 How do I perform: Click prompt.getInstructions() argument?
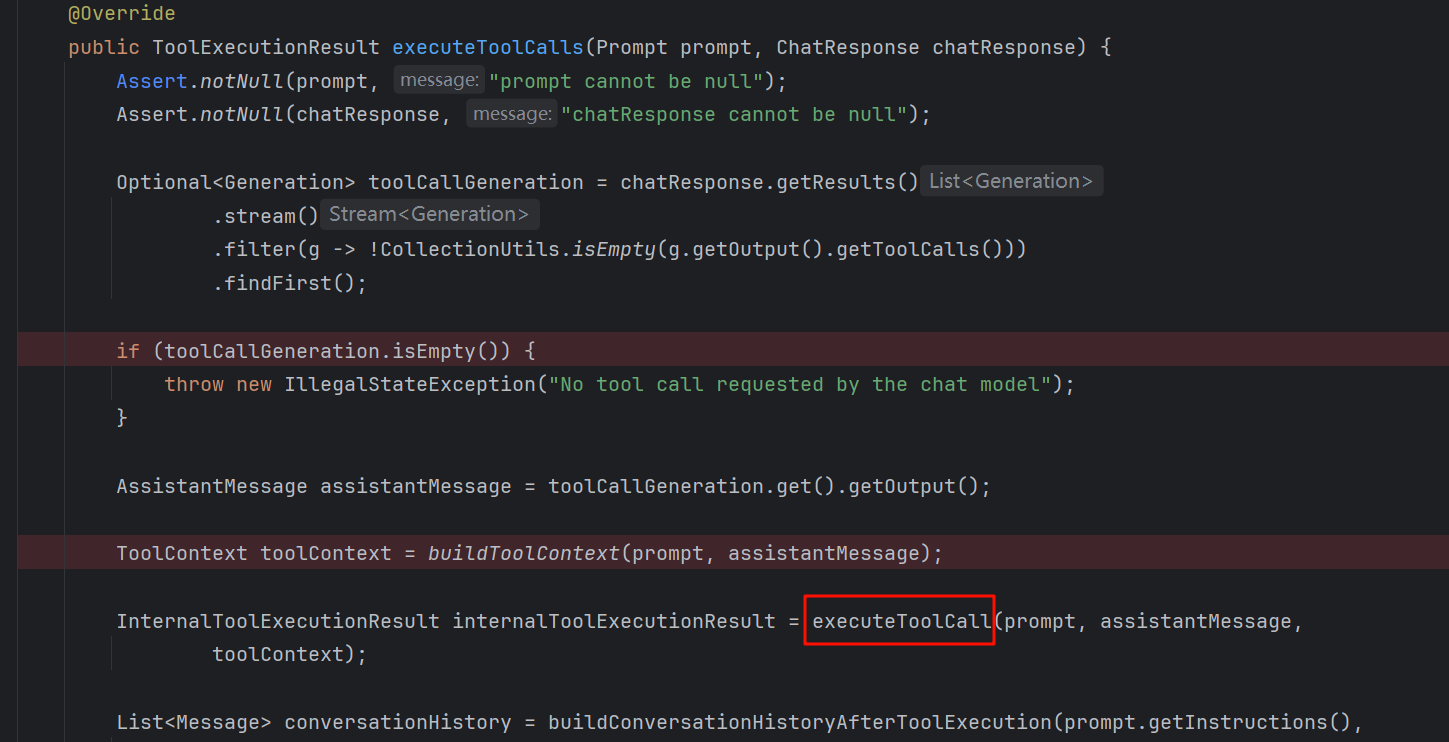click(1208, 722)
